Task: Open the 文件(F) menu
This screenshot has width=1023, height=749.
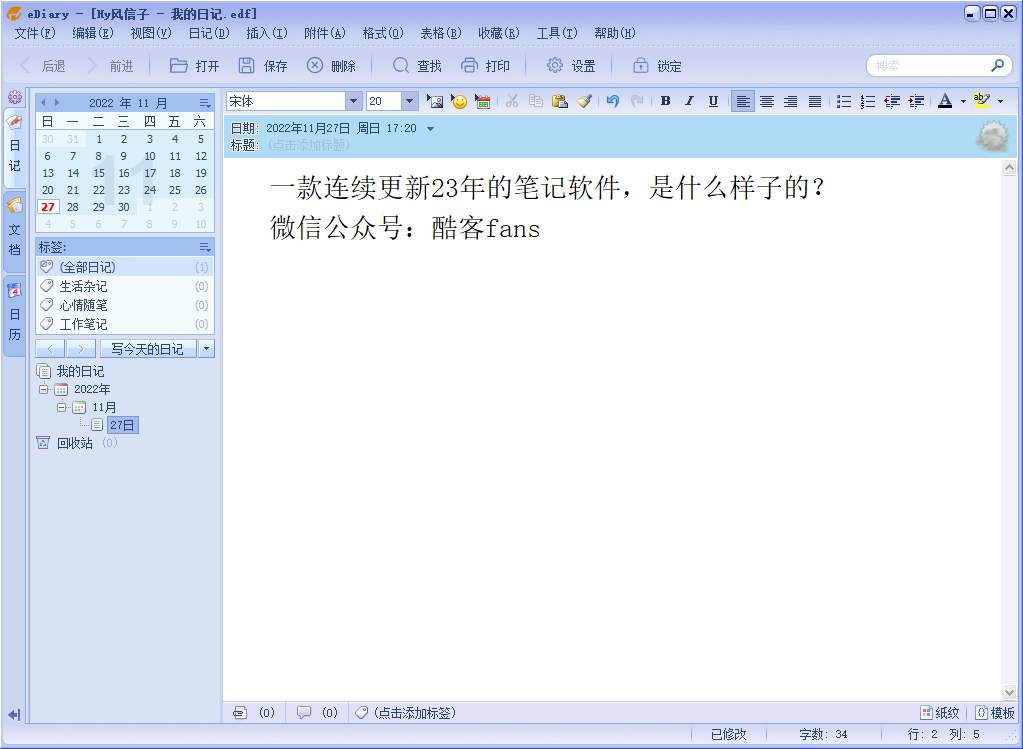Action: (x=35, y=33)
